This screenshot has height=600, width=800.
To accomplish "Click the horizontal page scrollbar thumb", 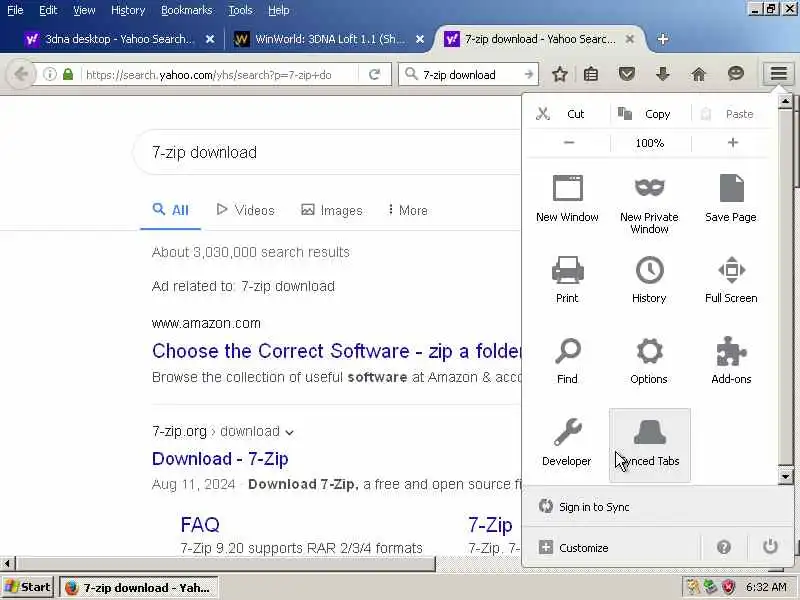I will point(225,563).
